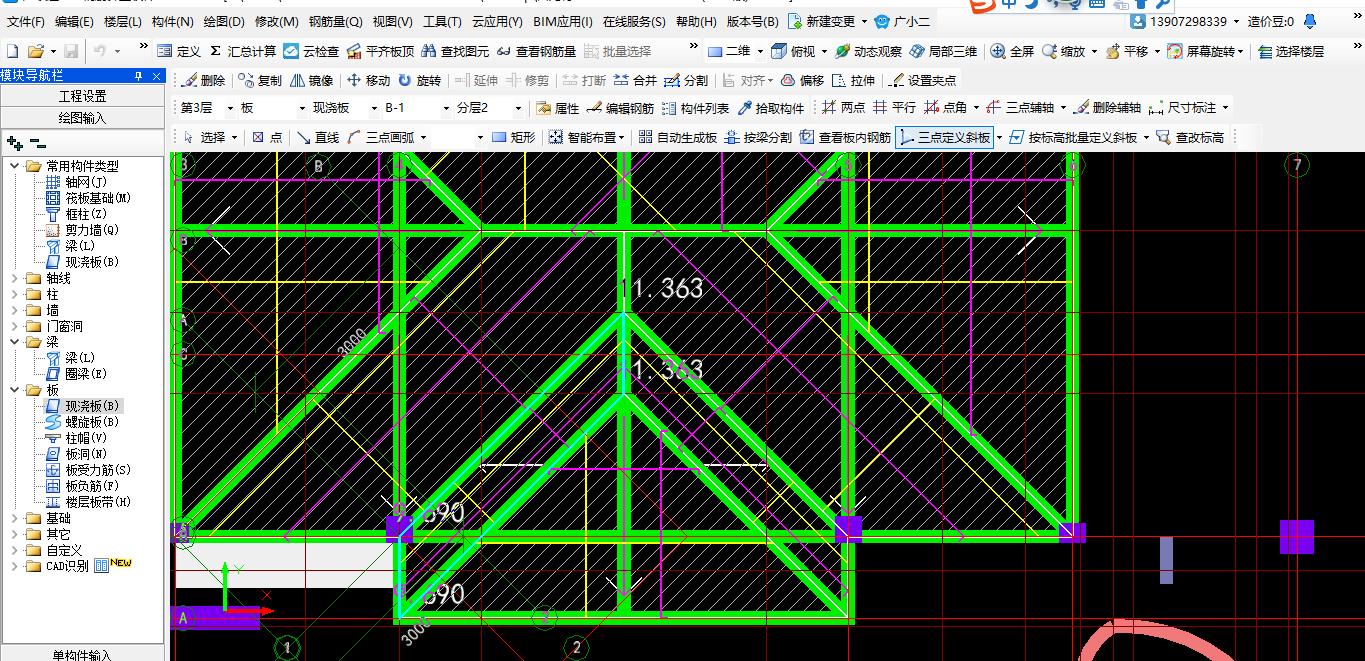Image resolution: width=1365 pixels, height=661 pixels.
Task: Click the 单构件输入 button
Action: [82, 654]
